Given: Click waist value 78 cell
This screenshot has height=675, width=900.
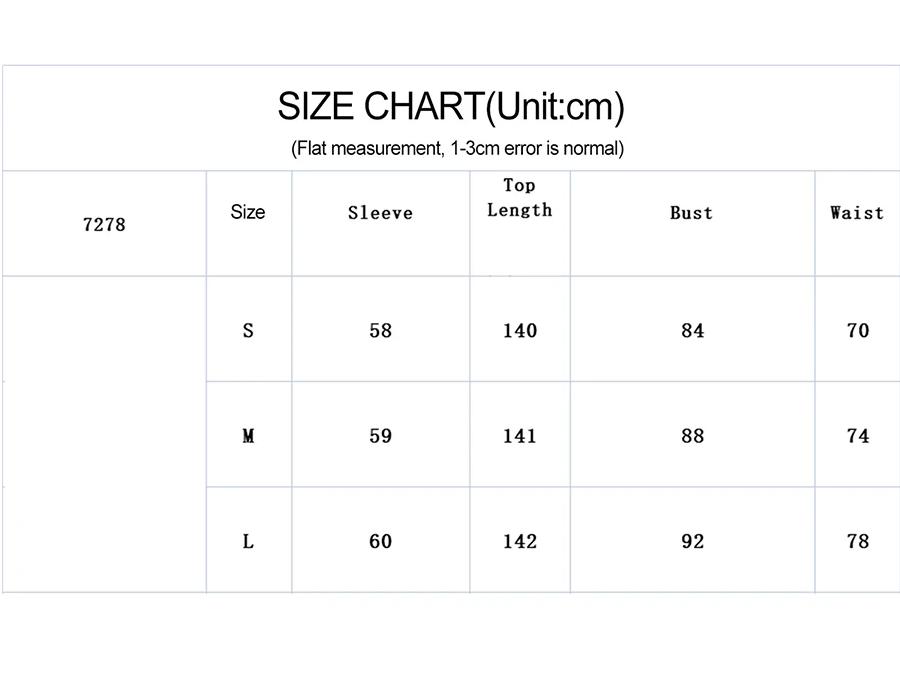Looking at the screenshot, I should (857, 541).
